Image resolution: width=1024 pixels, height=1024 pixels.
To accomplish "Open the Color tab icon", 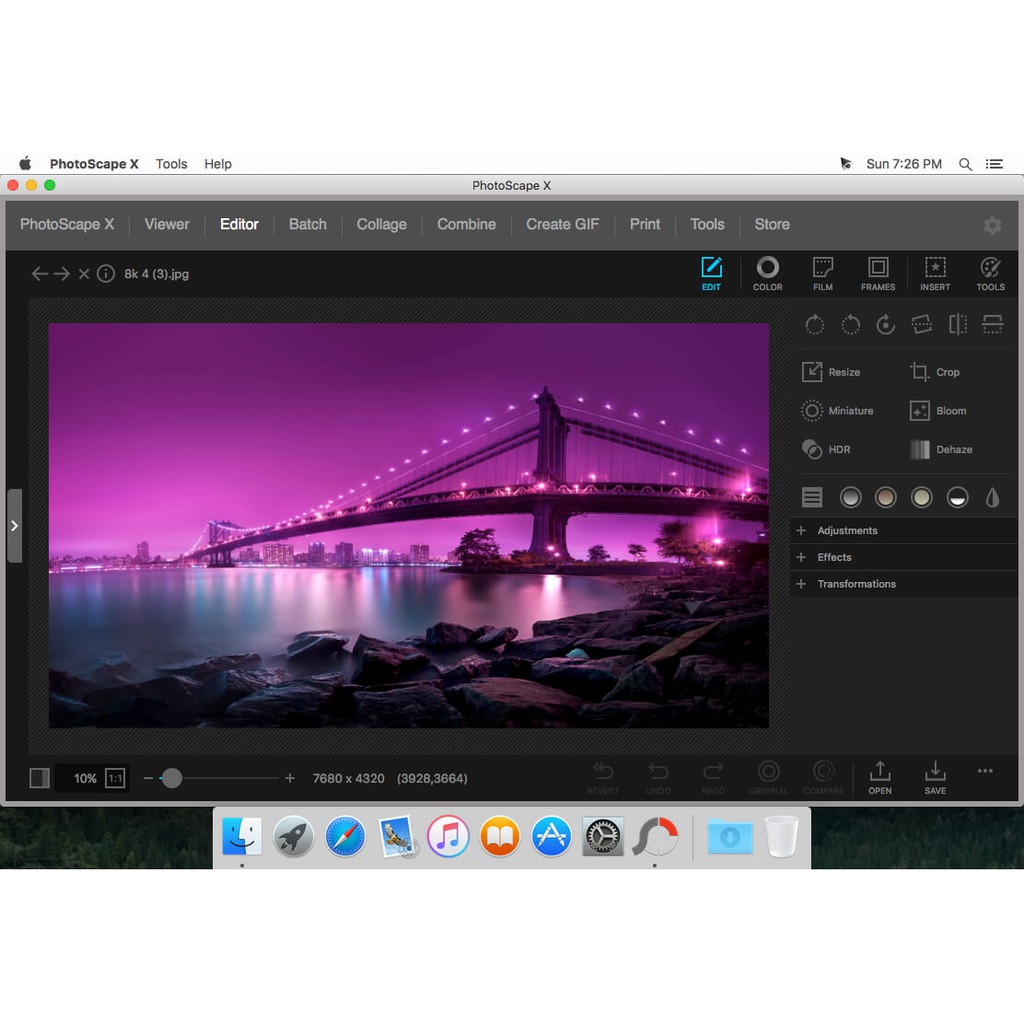I will (767, 271).
